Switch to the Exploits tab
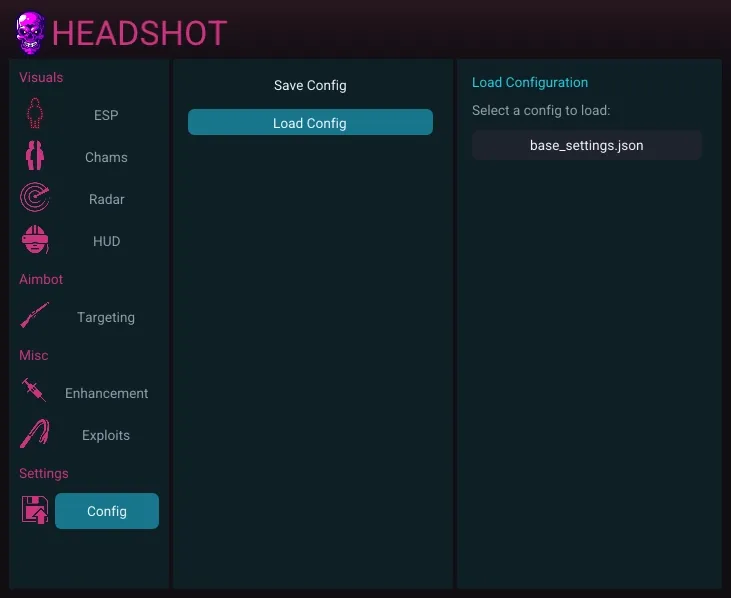The width and height of the screenshot is (731, 598). [106, 435]
